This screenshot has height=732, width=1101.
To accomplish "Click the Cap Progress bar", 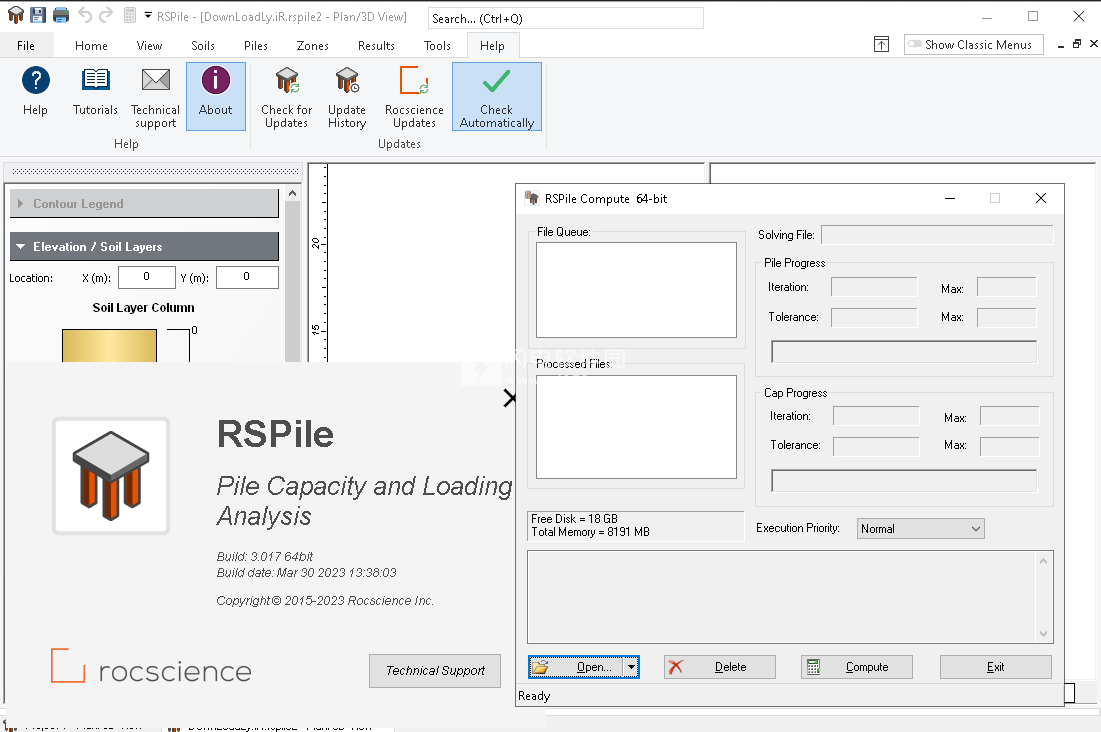I will click(x=904, y=481).
